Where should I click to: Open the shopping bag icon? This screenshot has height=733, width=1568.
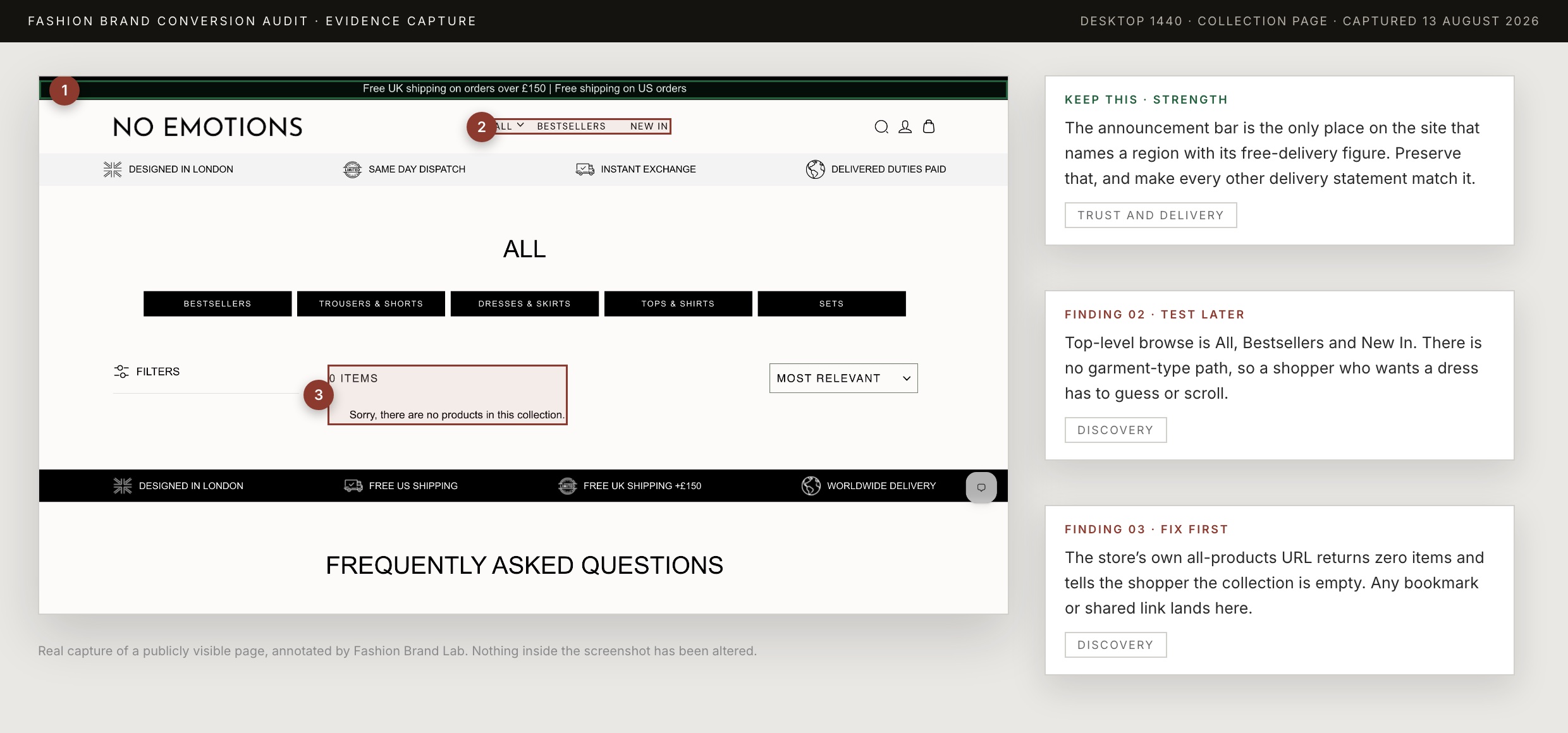pyautogui.click(x=929, y=126)
